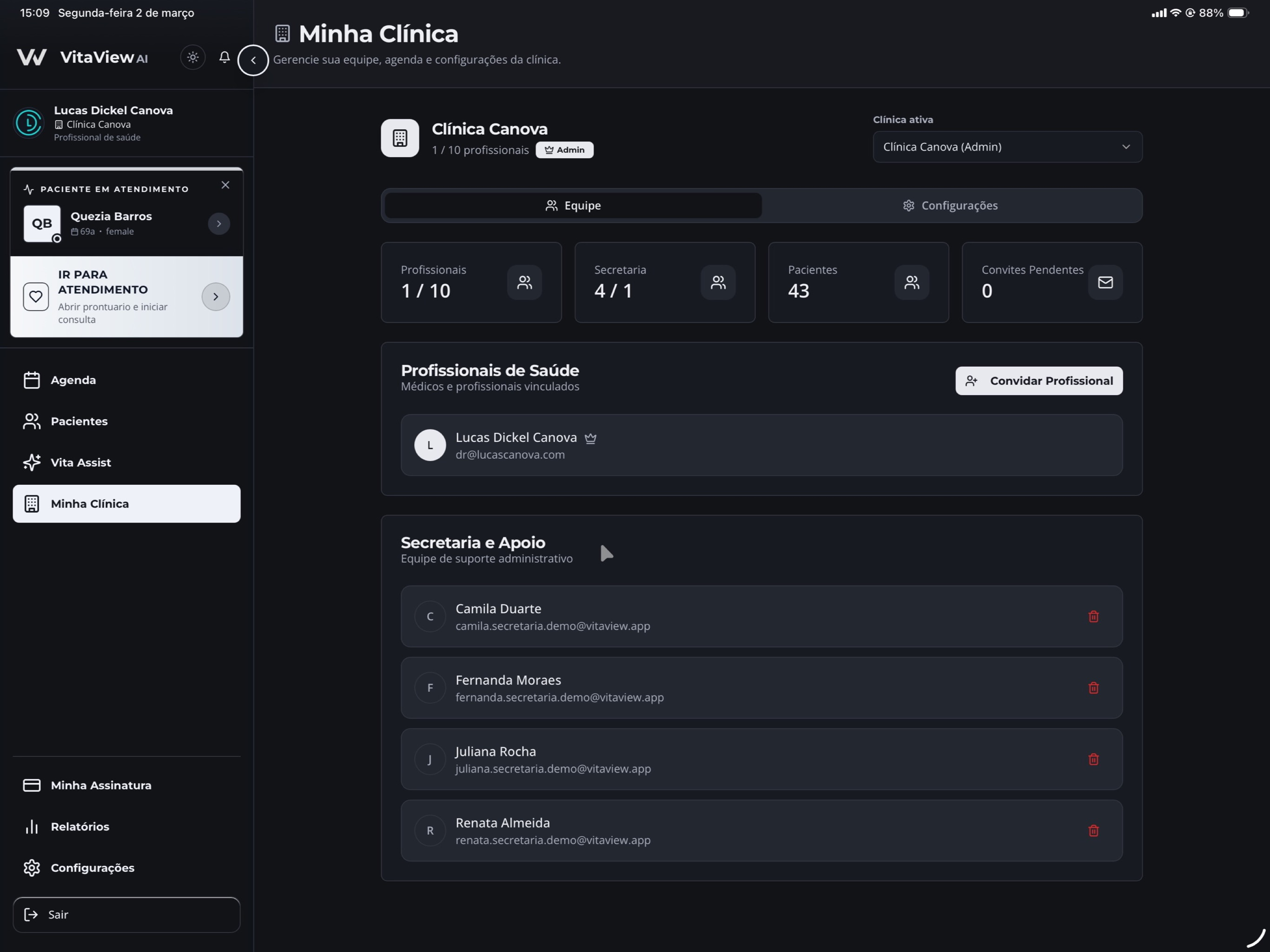Delete Renata Almeida with the trash icon
Image resolution: width=1270 pixels, height=952 pixels.
[1094, 832]
